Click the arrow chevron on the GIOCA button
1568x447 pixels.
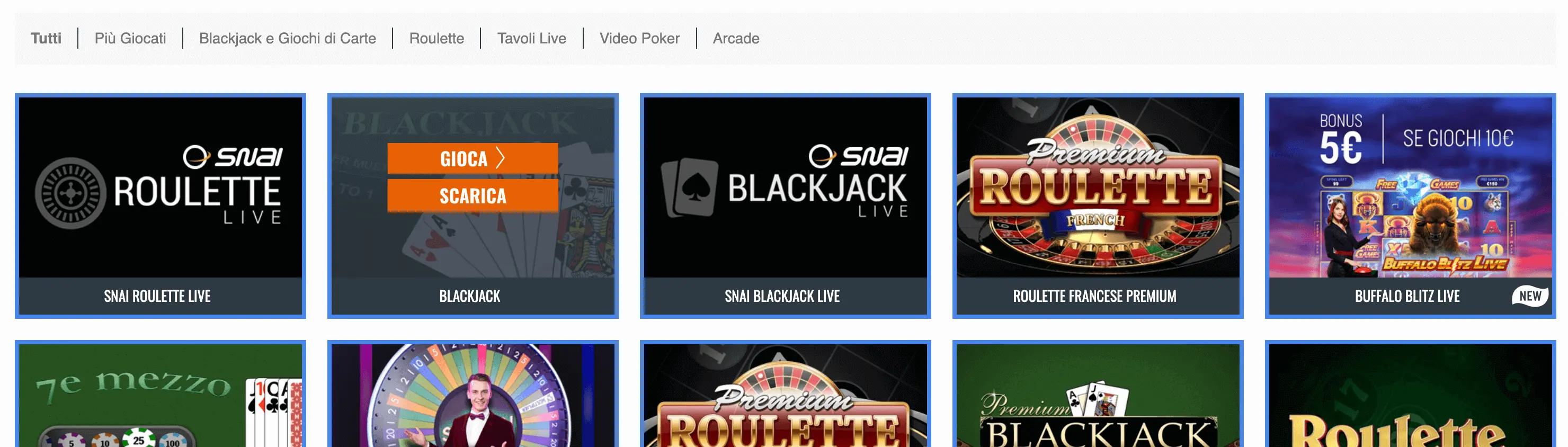pyautogui.click(x=501, y=158)
